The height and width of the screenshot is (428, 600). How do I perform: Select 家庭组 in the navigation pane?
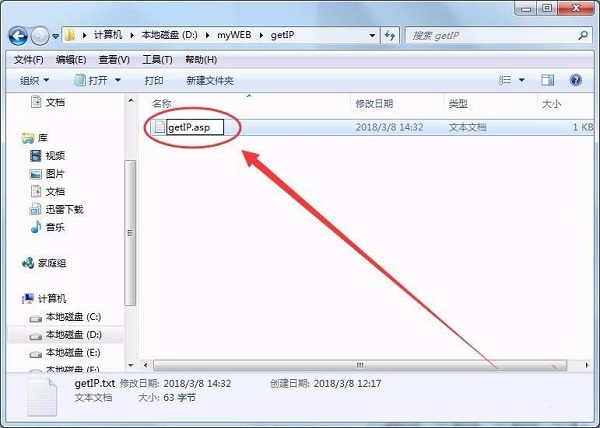point(52,263)
